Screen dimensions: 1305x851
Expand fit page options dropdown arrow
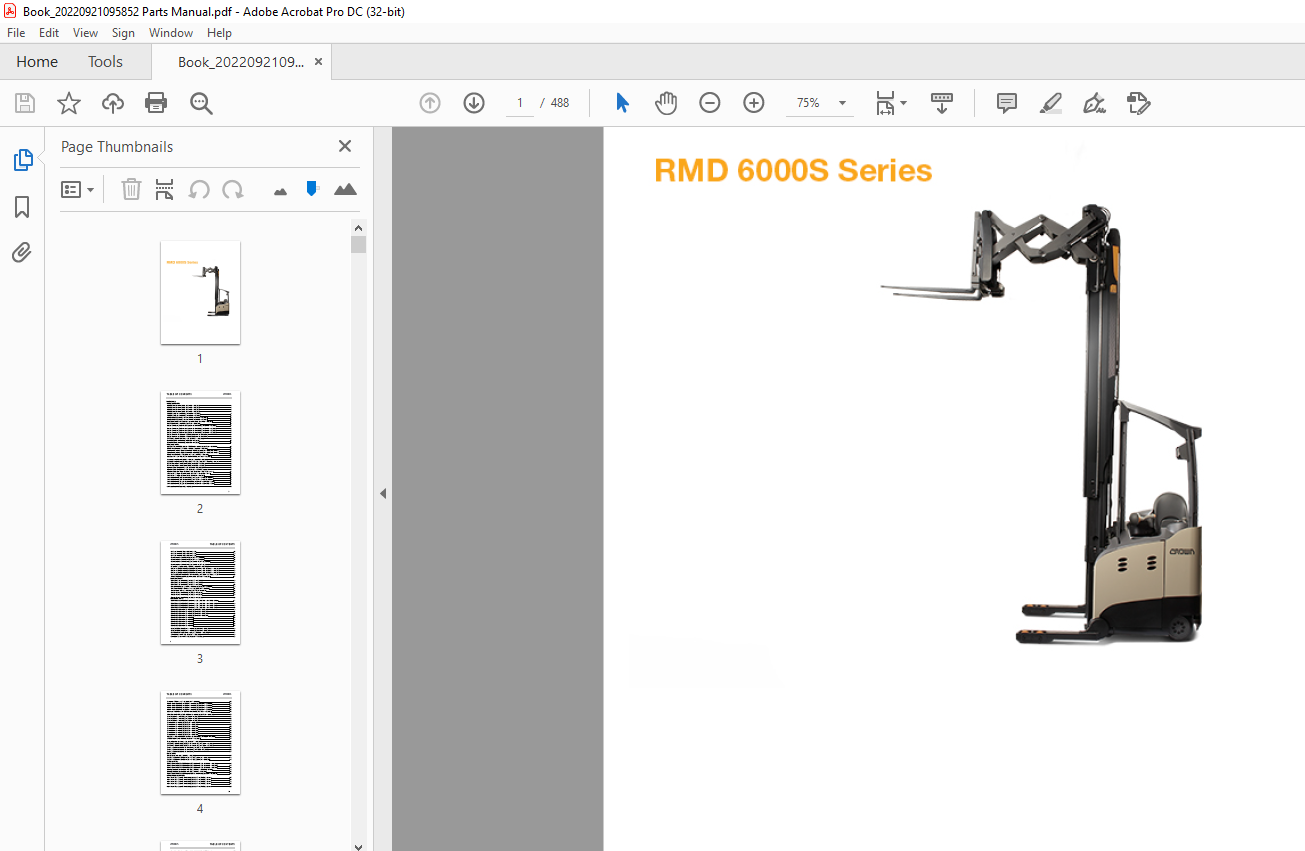coord(904,103)
